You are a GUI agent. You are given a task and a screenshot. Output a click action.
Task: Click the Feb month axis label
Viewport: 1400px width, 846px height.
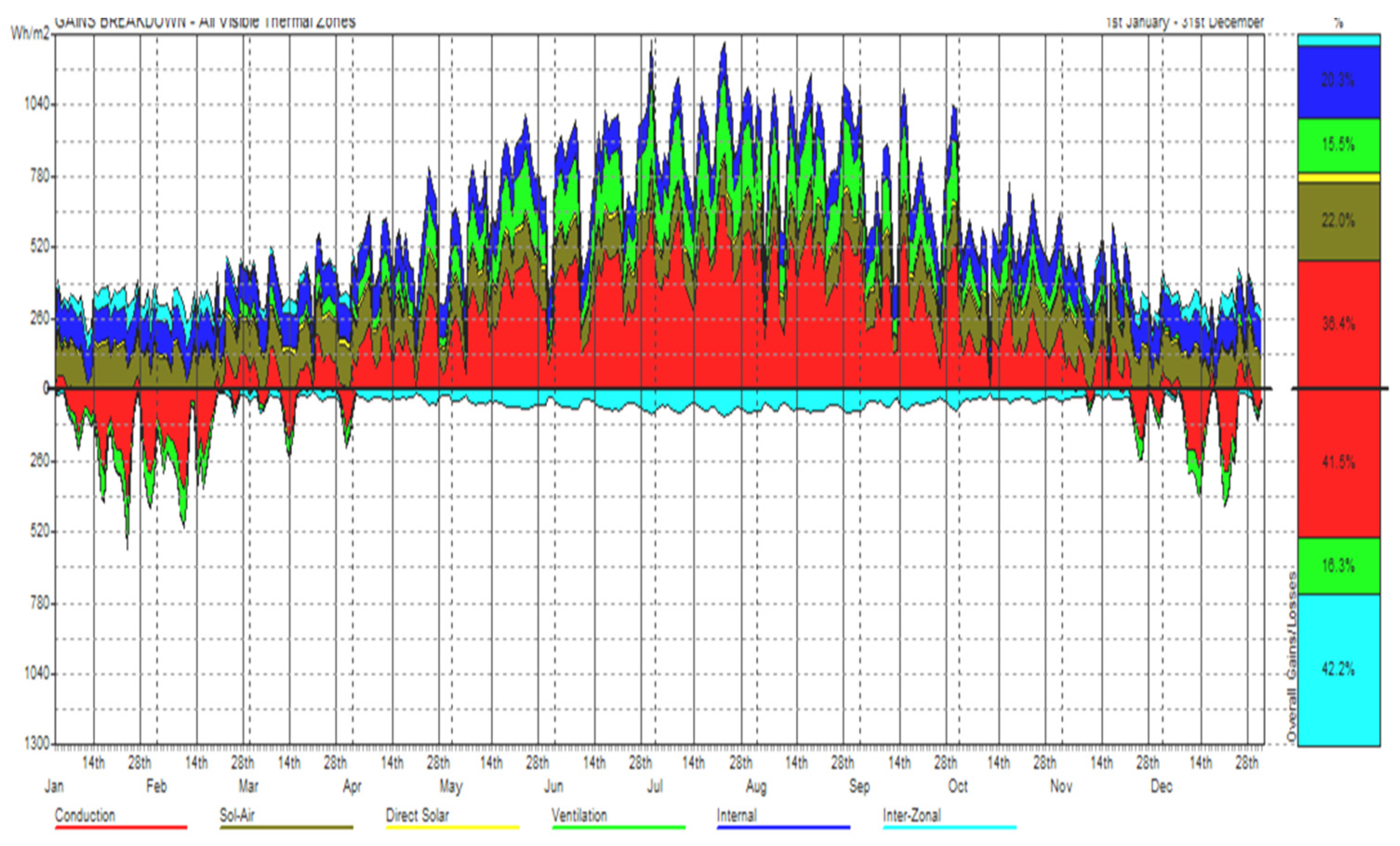tap(156, 787)
